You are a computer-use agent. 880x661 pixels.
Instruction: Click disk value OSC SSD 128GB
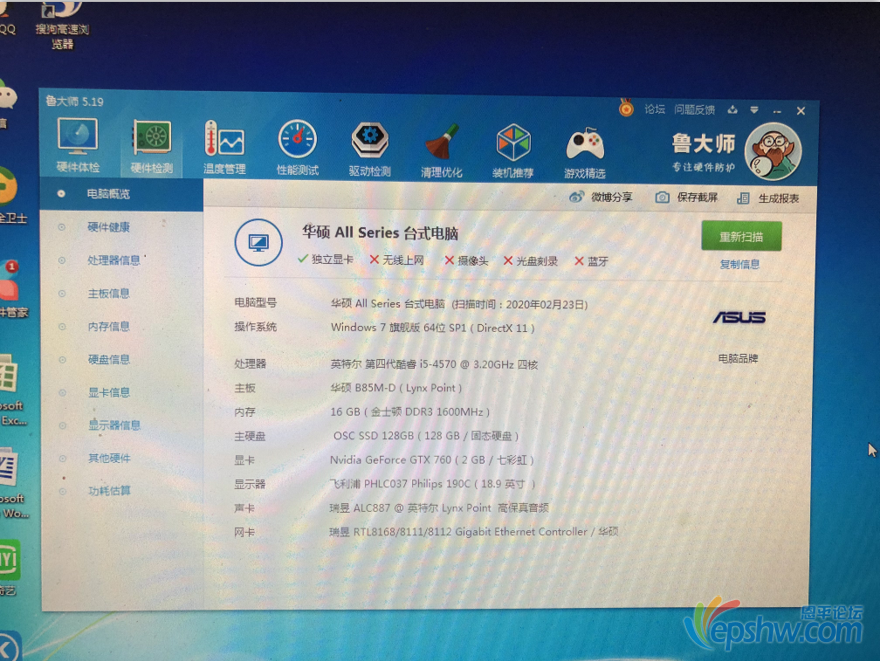coord(426,436)
